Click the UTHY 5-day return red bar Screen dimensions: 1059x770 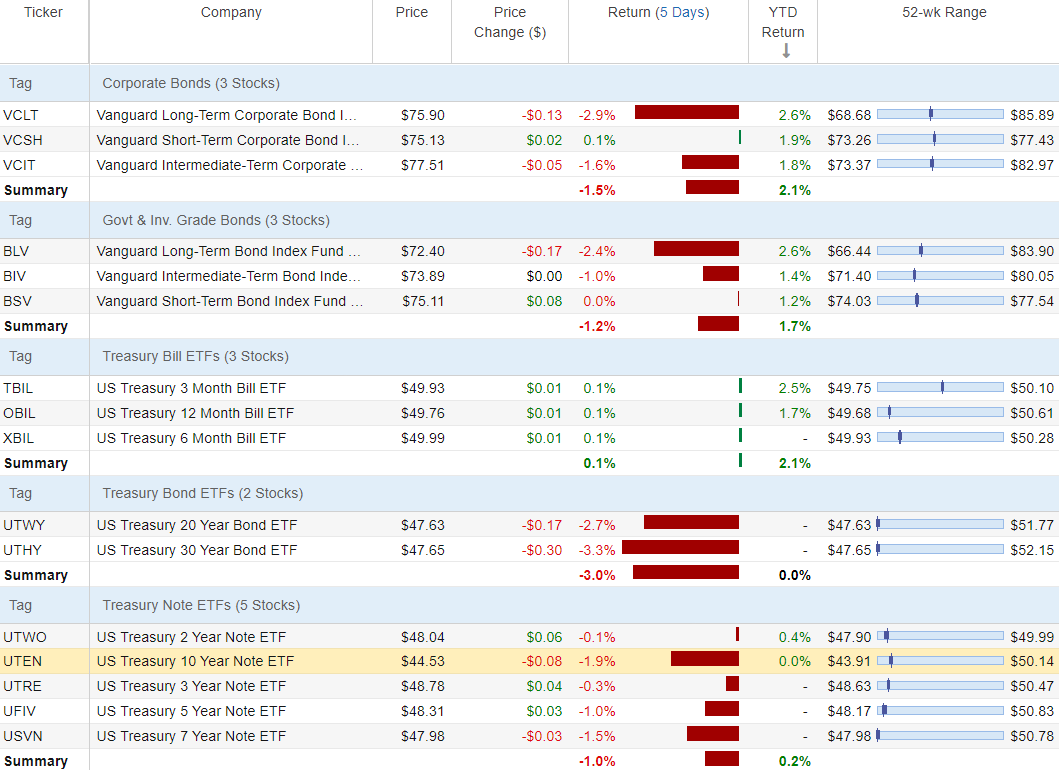coord(680,547)
